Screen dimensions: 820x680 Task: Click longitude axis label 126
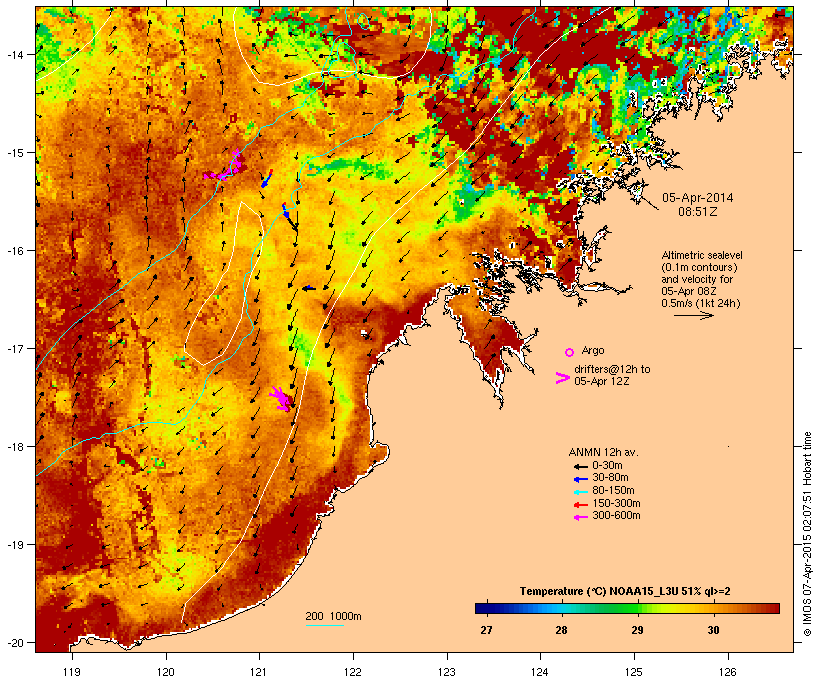tap(728, 672)
